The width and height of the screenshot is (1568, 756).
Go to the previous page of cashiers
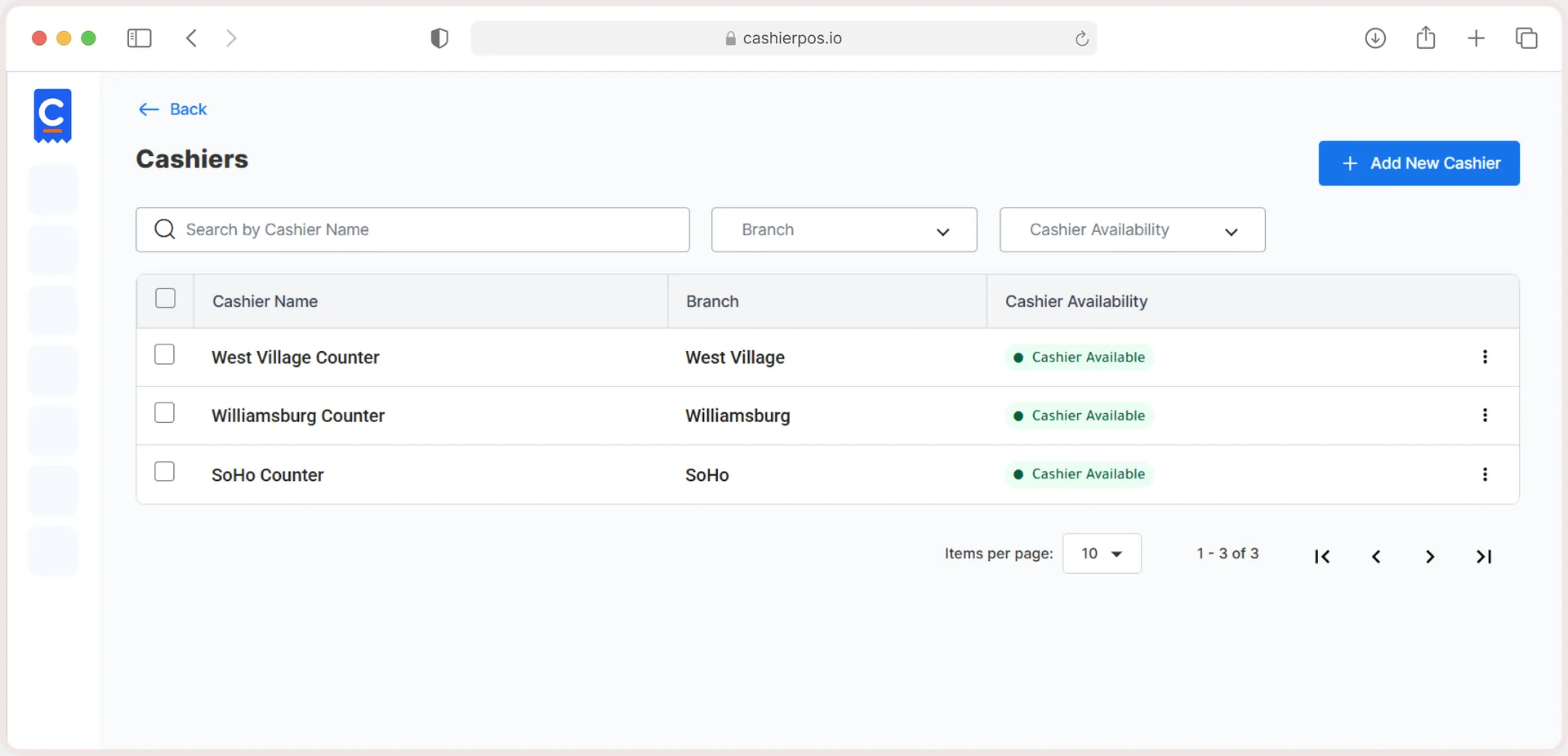(1376, 556)
